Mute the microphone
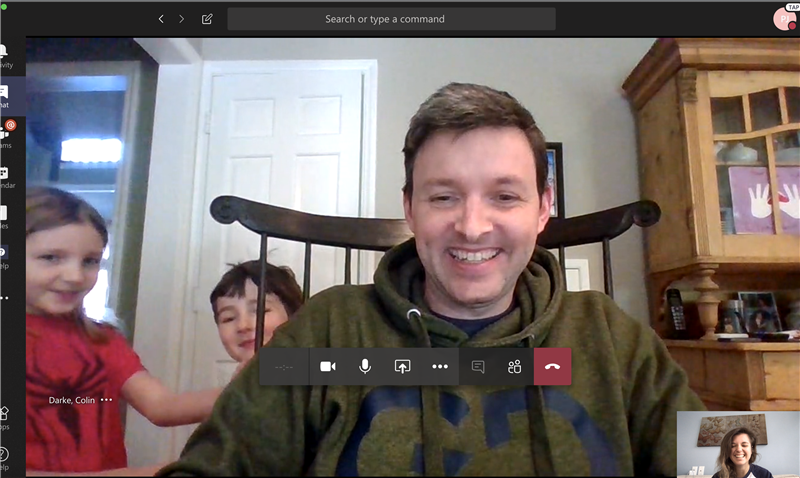The image size is (800, 478). pyautogui.click(x=365, y=367)
